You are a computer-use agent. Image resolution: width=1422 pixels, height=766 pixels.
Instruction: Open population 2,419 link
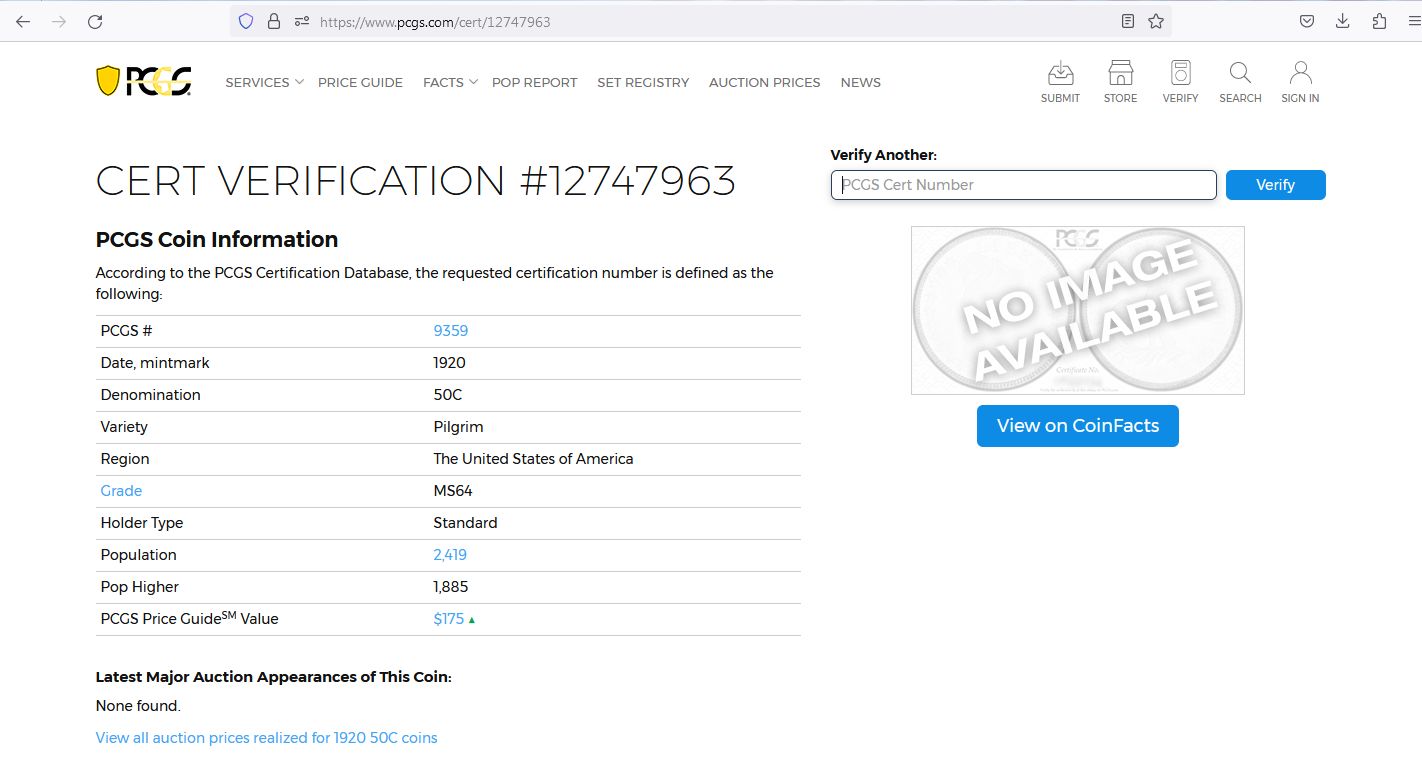pyautogui.click(x=450, y=555)
